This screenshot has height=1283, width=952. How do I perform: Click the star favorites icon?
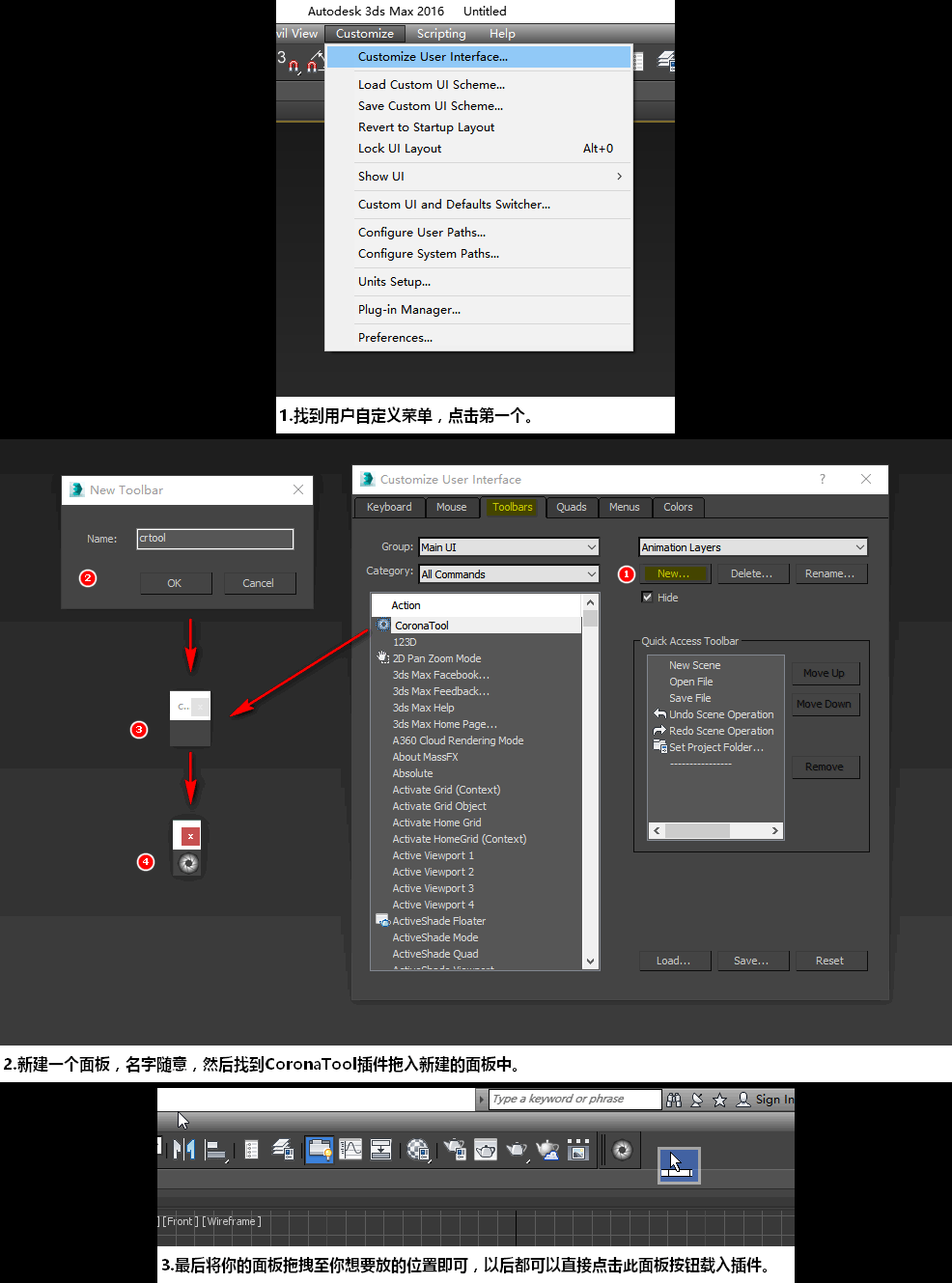719,1100
